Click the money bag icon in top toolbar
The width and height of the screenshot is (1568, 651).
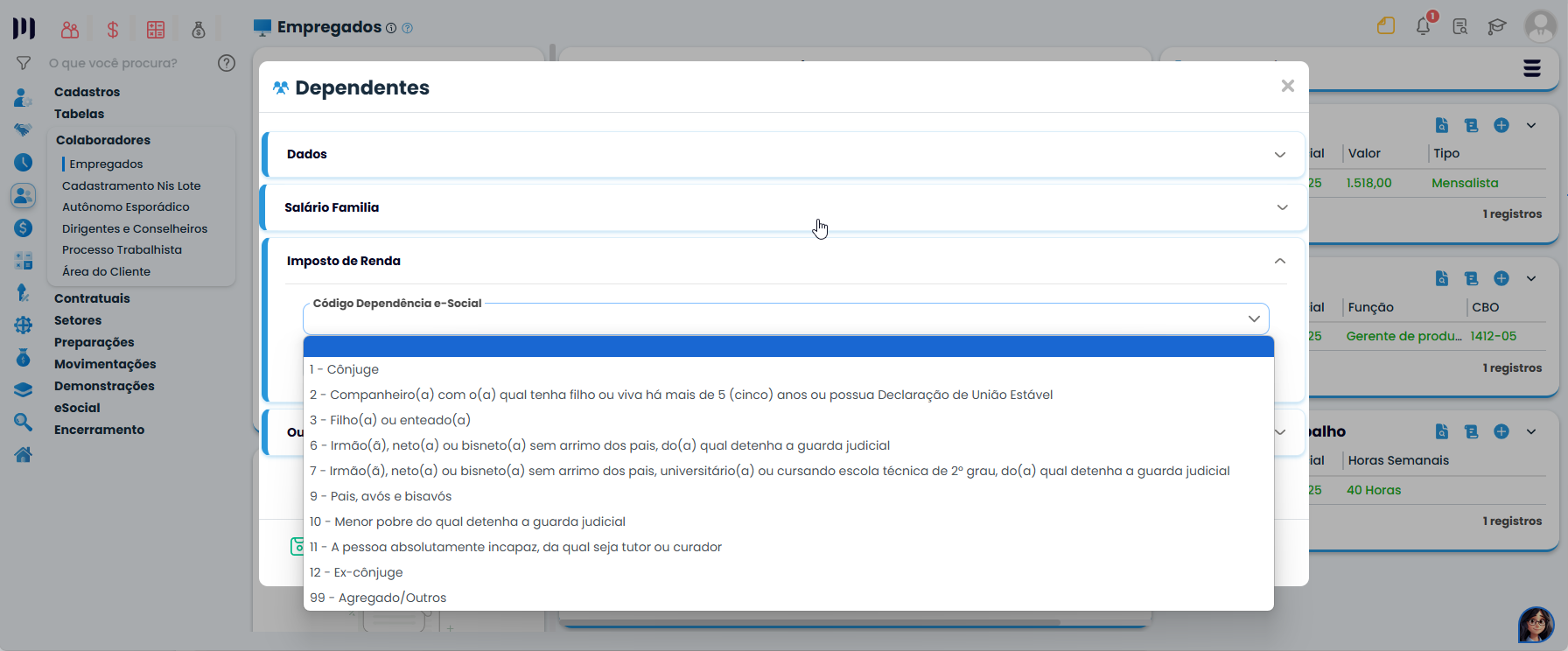(199, 30)
